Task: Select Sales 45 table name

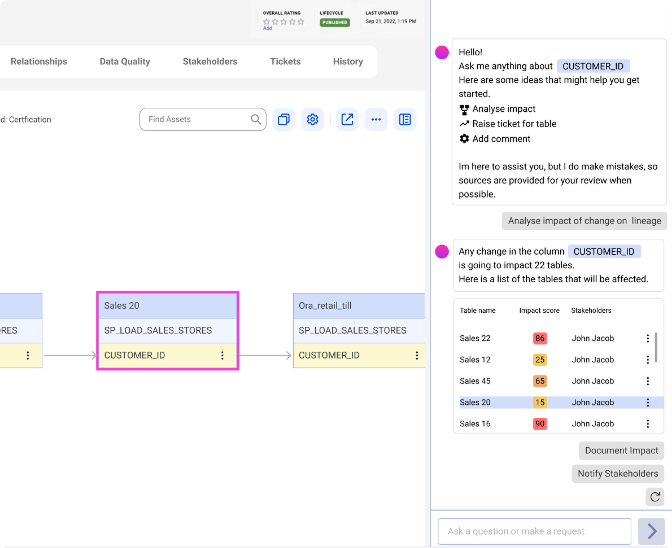Action: 475,381
